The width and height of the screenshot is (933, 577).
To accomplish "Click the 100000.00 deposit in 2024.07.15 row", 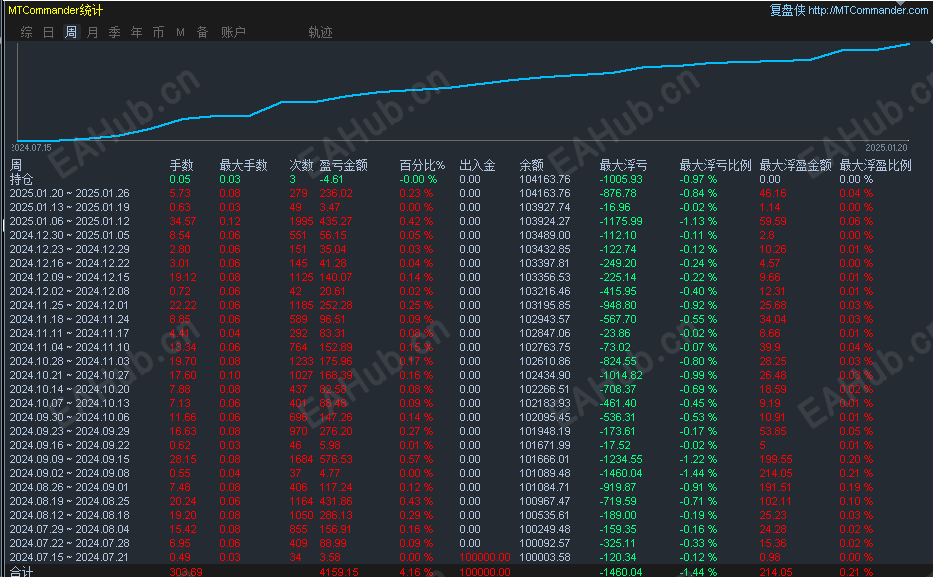I will (x=485, y=557).
